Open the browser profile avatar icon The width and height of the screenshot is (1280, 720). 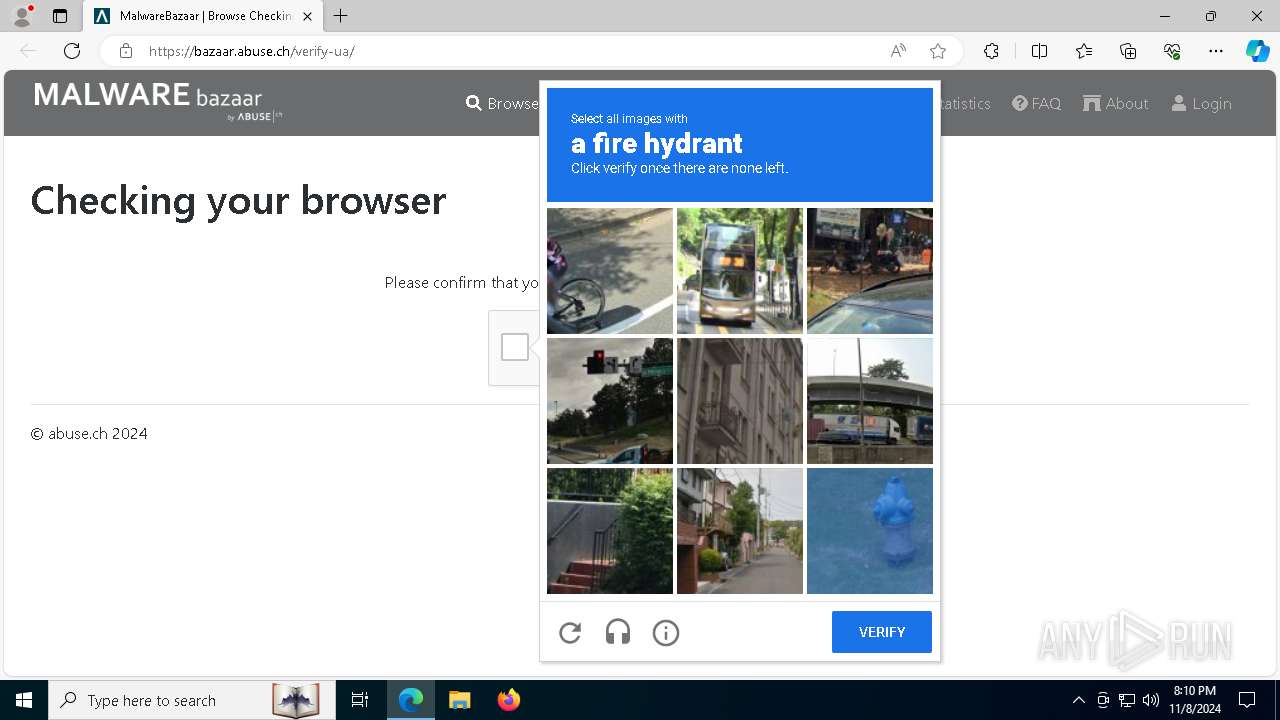pyautogui.click(x=22, y=16)
